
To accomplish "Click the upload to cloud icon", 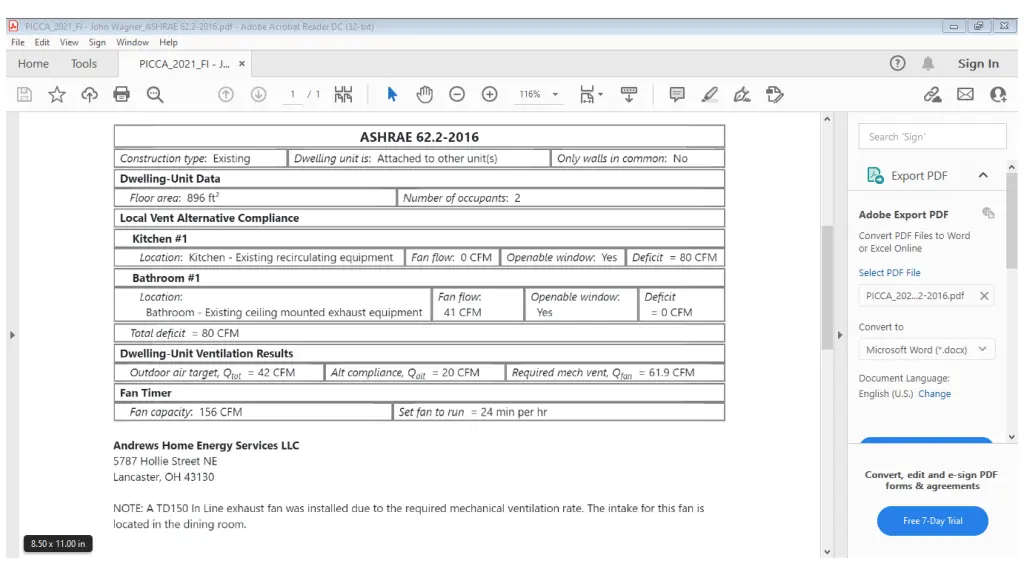I will click(x=89, y=95).
